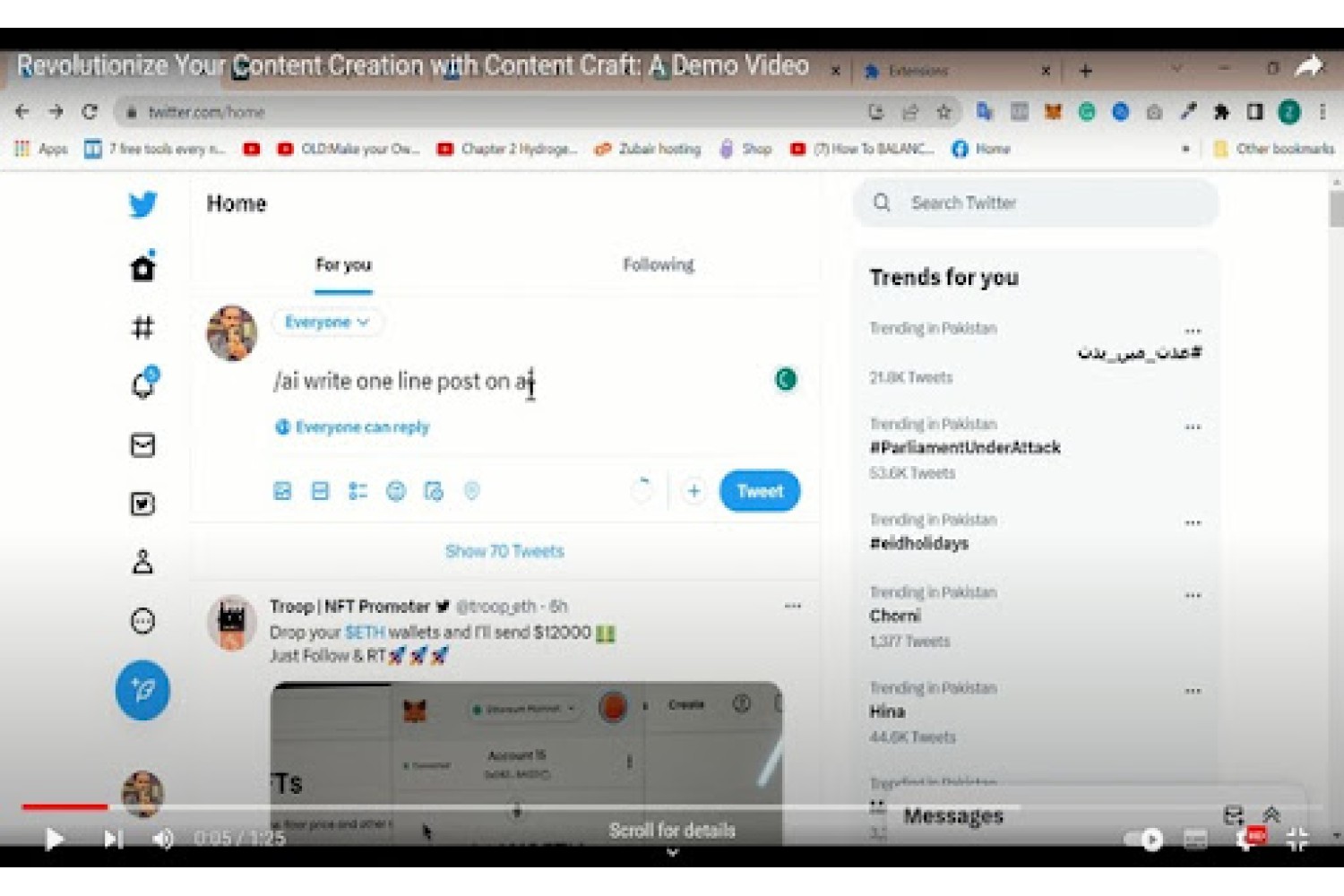The height and width of the screenshot is (896, 1344).
Task: Bookmark this page with star icon
Action: (943, 112)
